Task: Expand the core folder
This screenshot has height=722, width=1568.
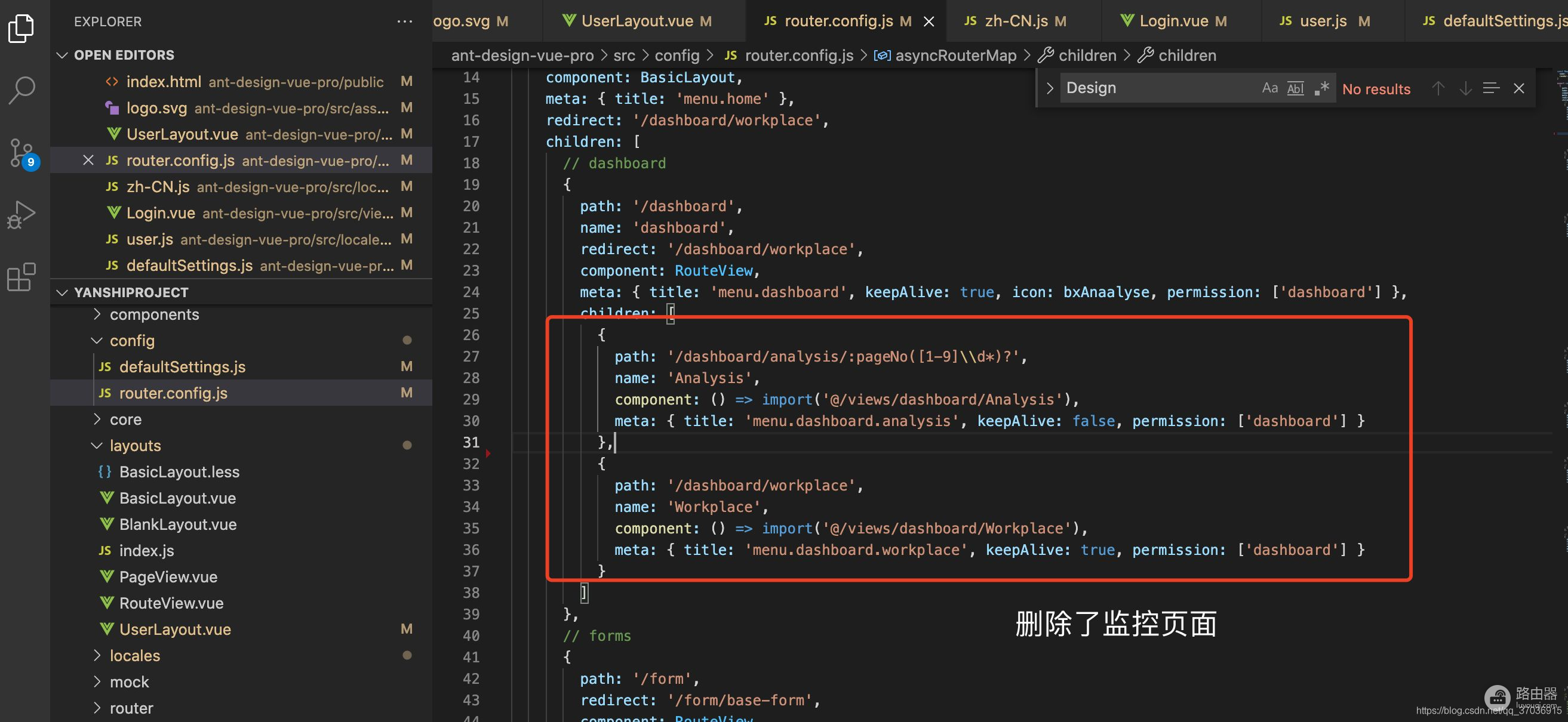Action: click(241, 419)
